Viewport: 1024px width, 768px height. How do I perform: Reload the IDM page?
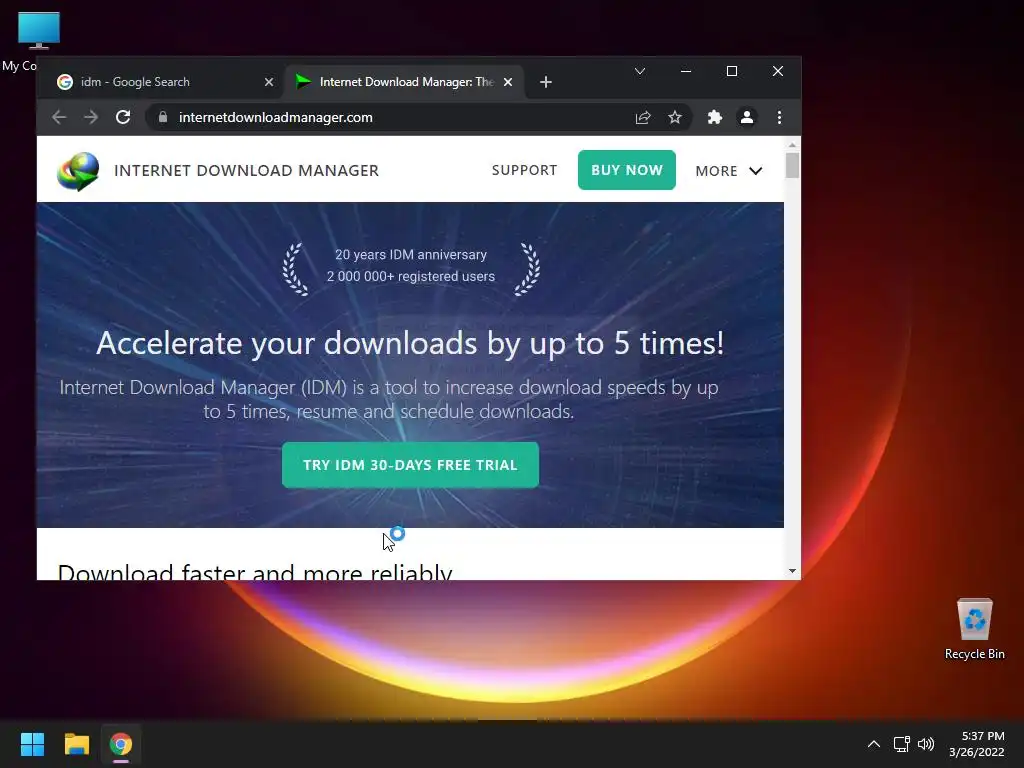point(123,118)
